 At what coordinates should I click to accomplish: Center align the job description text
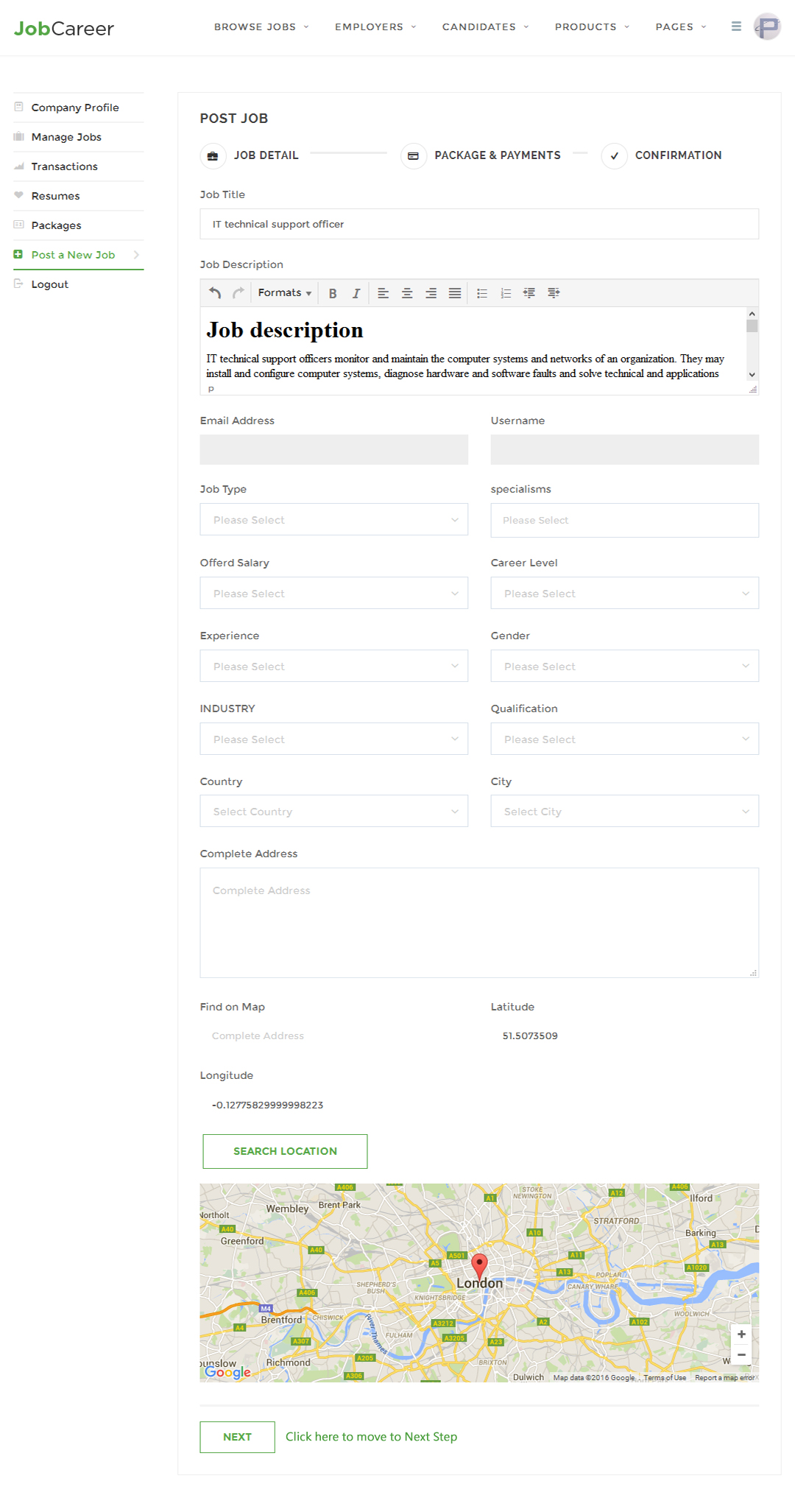click(407, 293)
